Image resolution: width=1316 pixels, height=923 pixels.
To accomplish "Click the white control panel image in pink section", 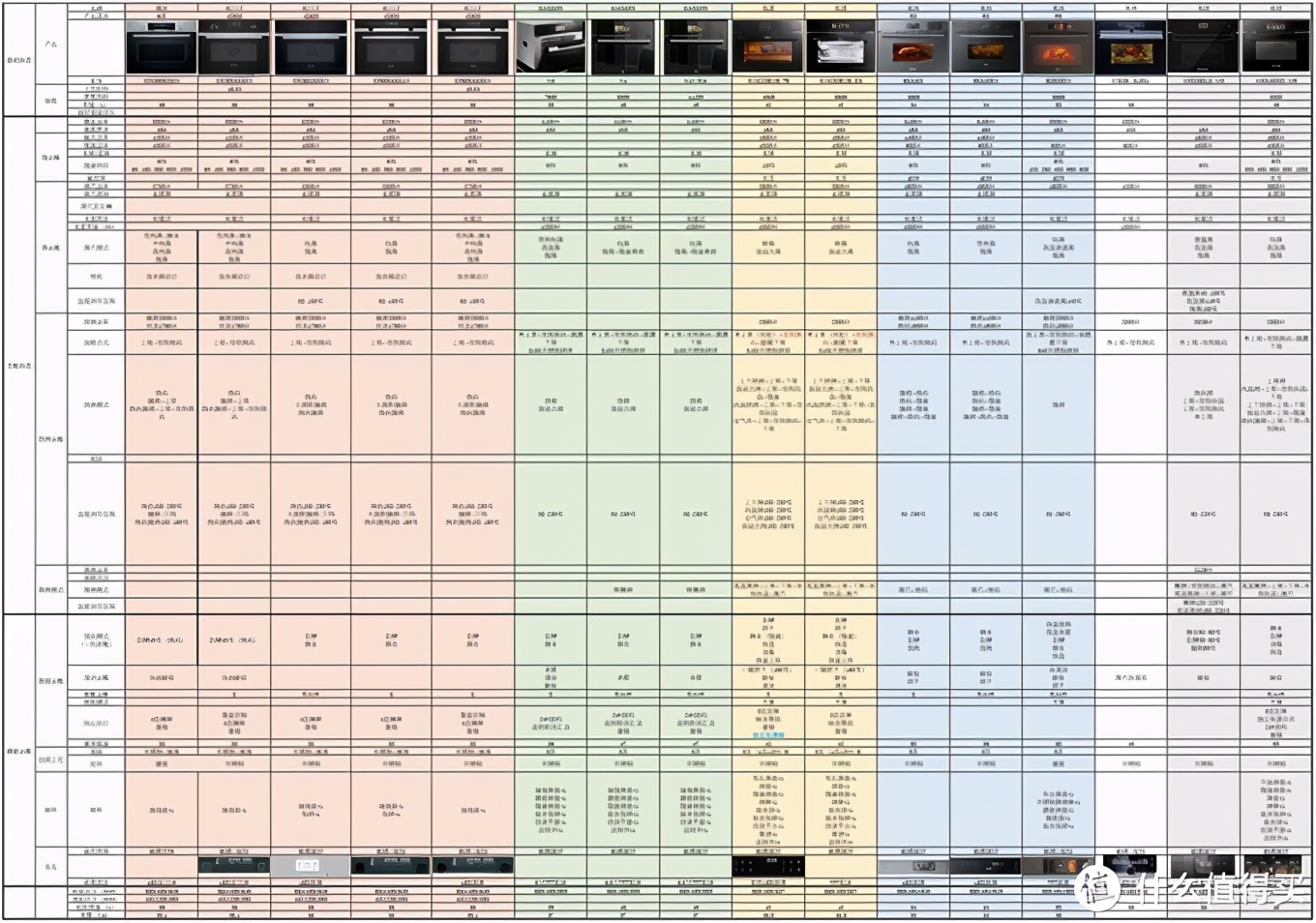I will pyautogui.click(x=310, y=865).
